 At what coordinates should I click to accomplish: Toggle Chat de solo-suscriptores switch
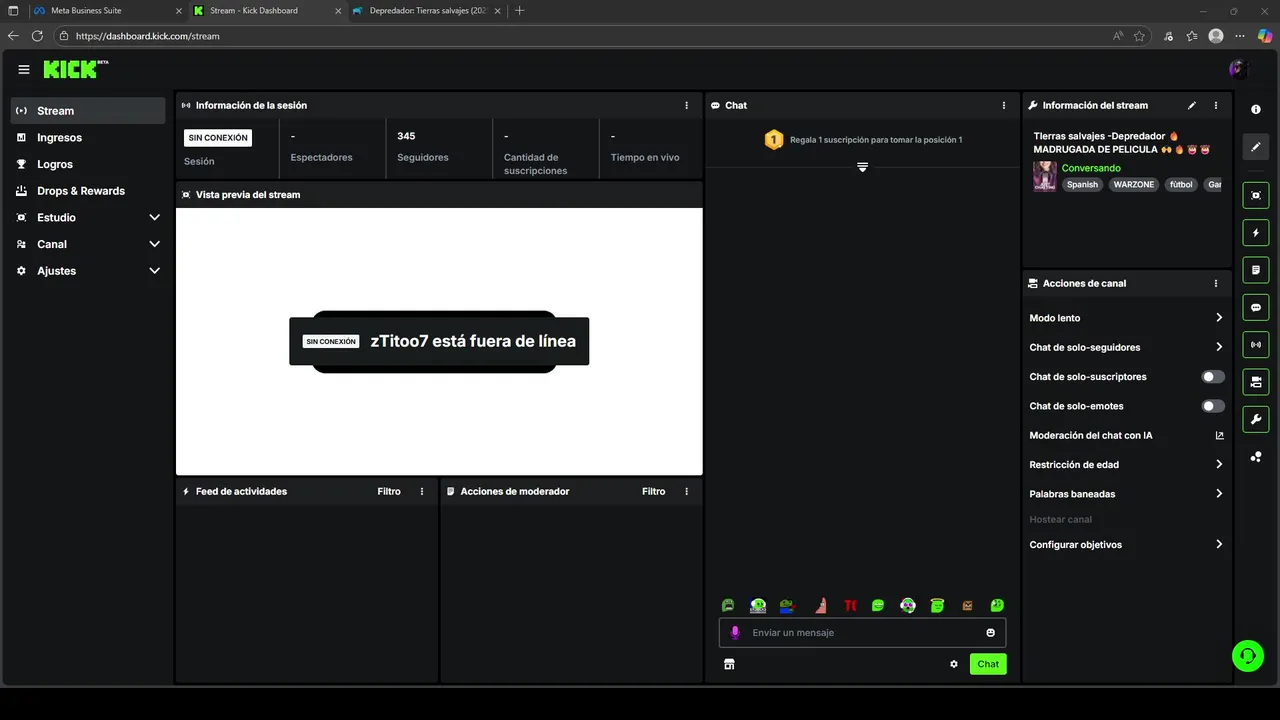[x=1213, y=377]
